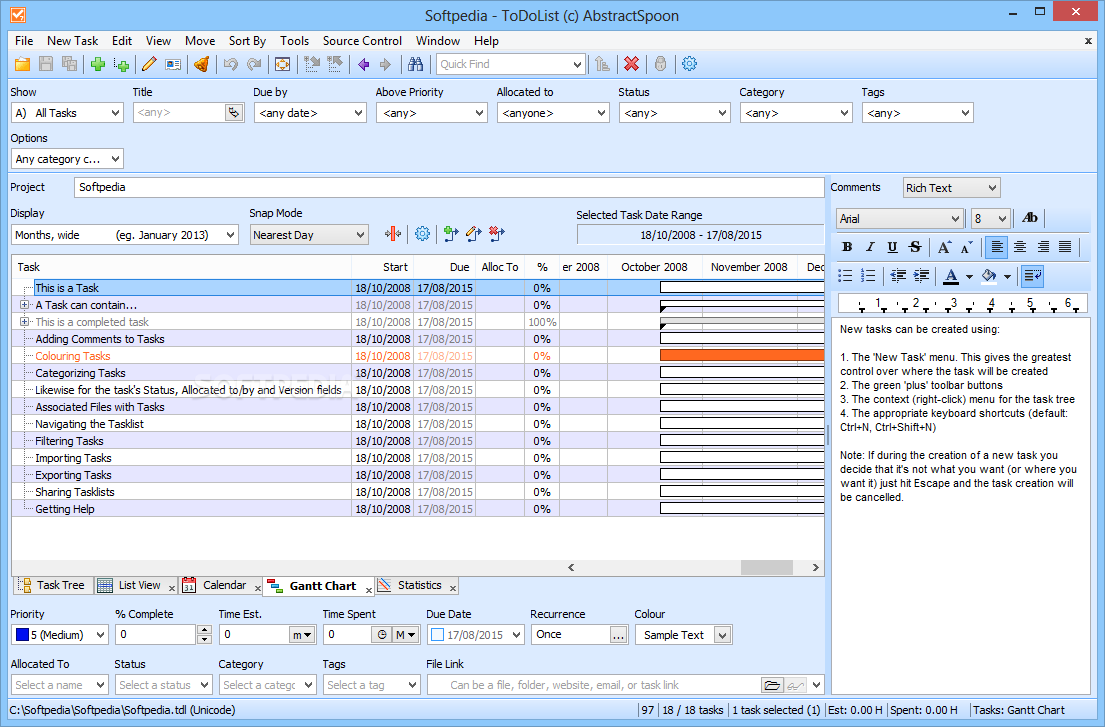Screen dimensions: 1105x727
Task: Click the font color swatch in comments
Action: pos(951,275)
